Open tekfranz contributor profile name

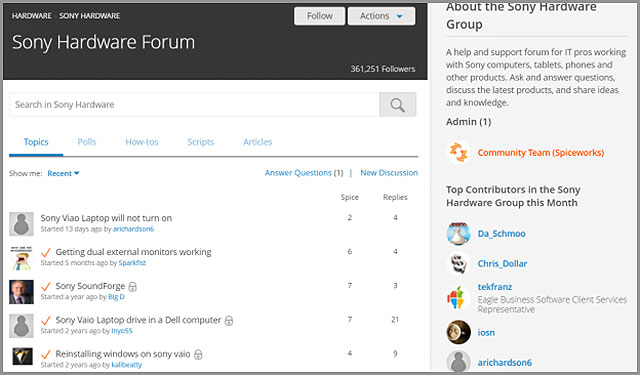[495, 287]
